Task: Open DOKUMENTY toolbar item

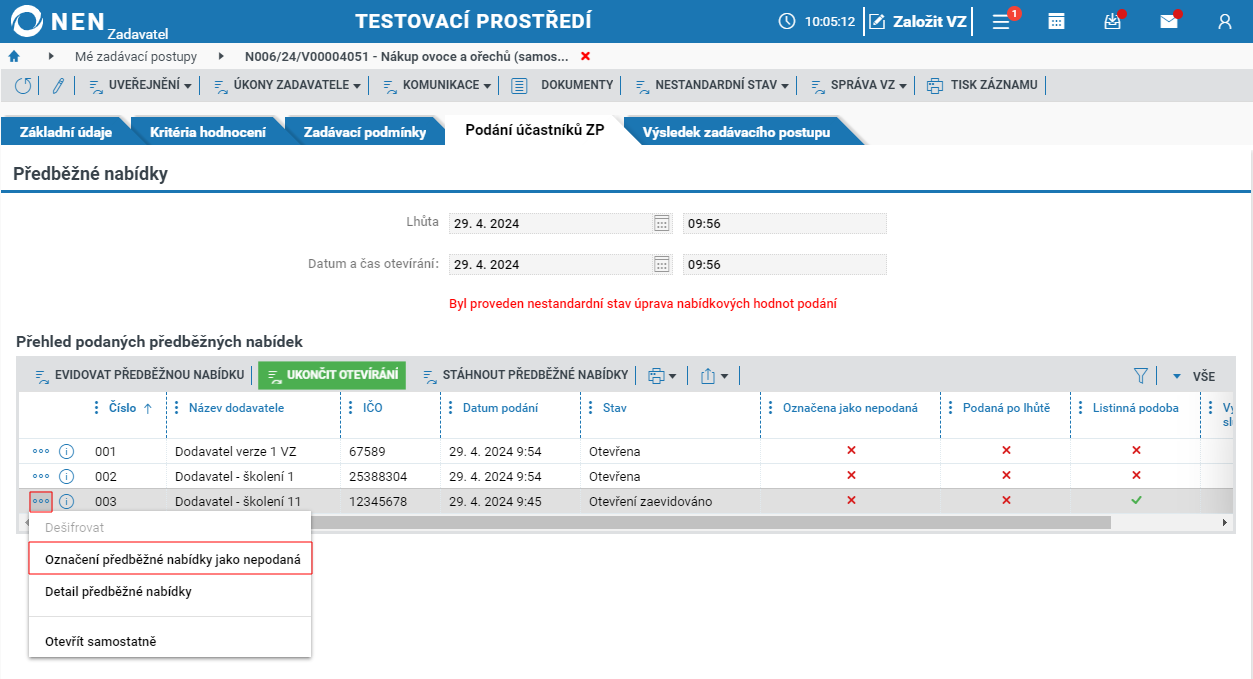Action: coord(562,86)
